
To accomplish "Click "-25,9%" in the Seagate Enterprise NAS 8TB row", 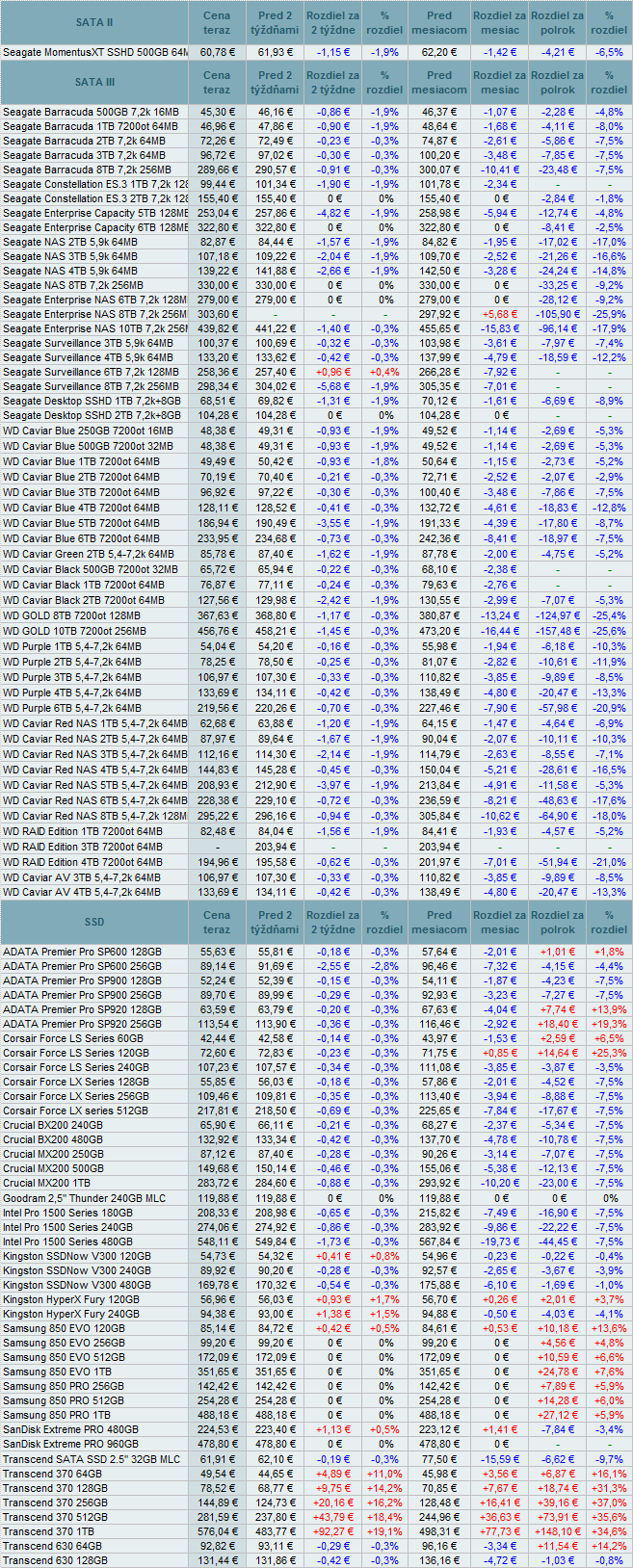I will tap(609, 314).
